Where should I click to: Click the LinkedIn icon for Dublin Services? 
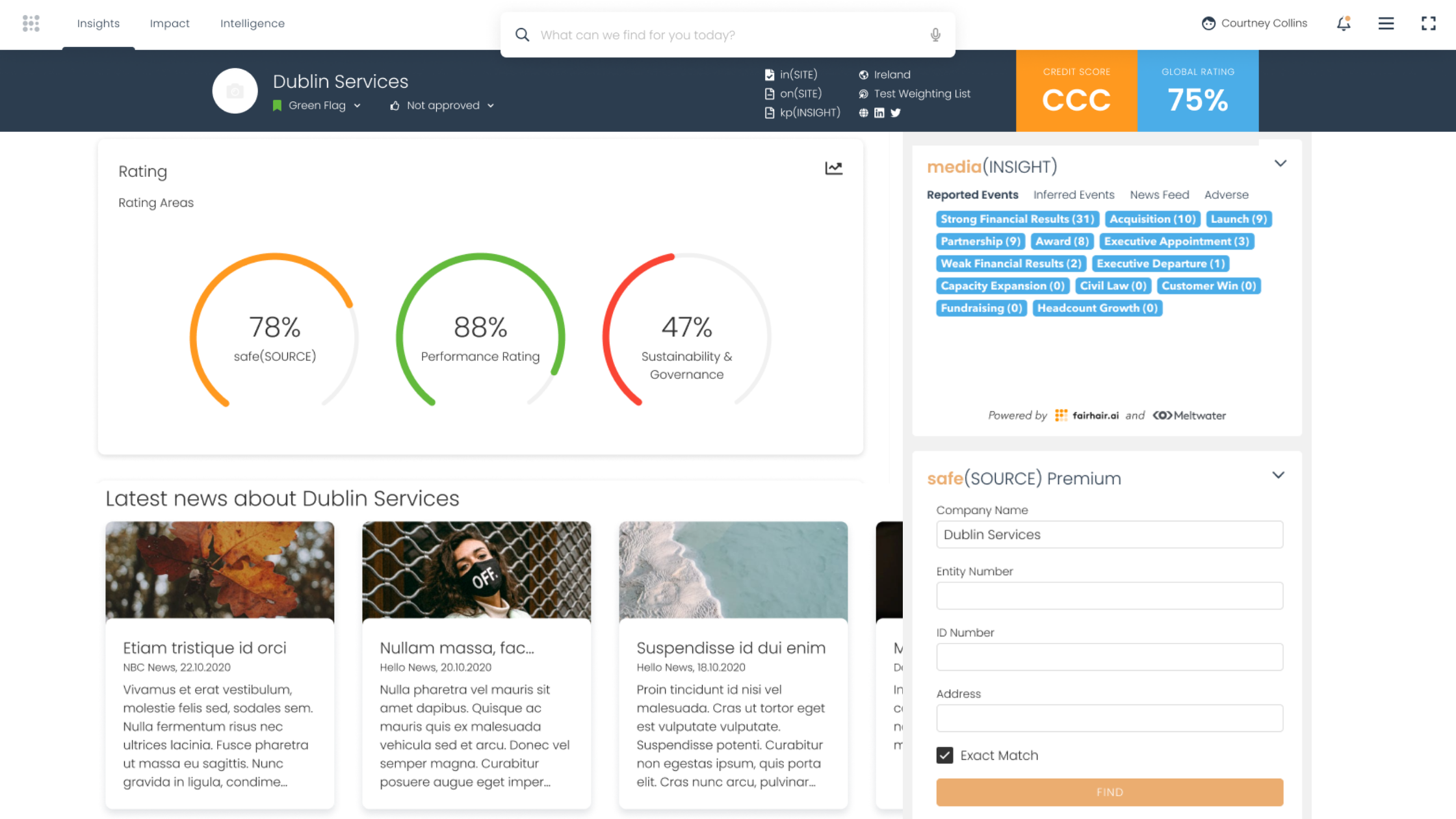pyautogui.click(x=879, y=112)
